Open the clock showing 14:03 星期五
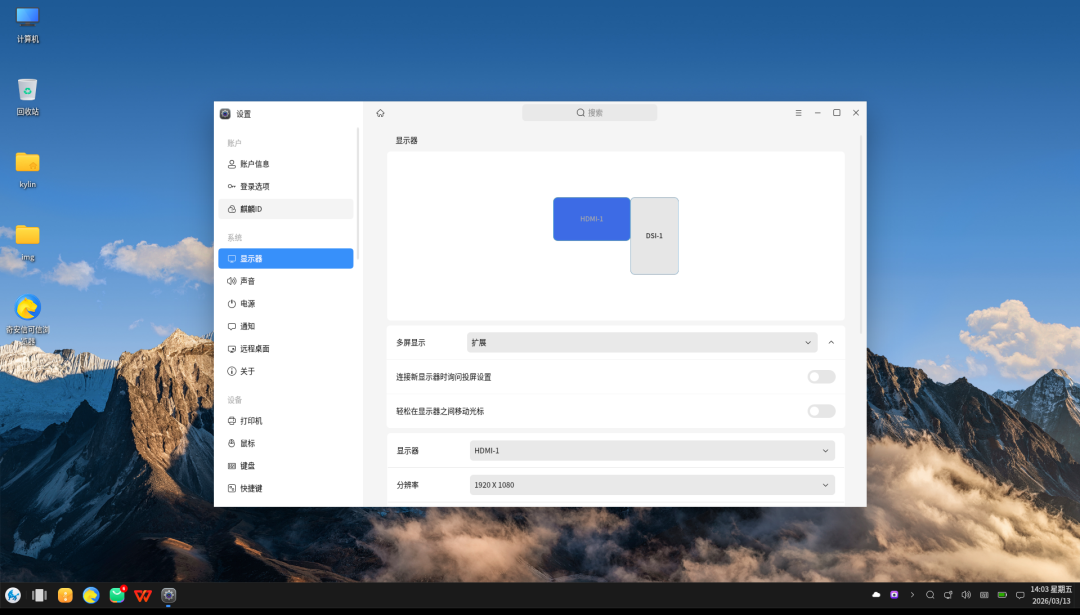The width and height of the screenshot is (1080, 615). click(1051, 595)
